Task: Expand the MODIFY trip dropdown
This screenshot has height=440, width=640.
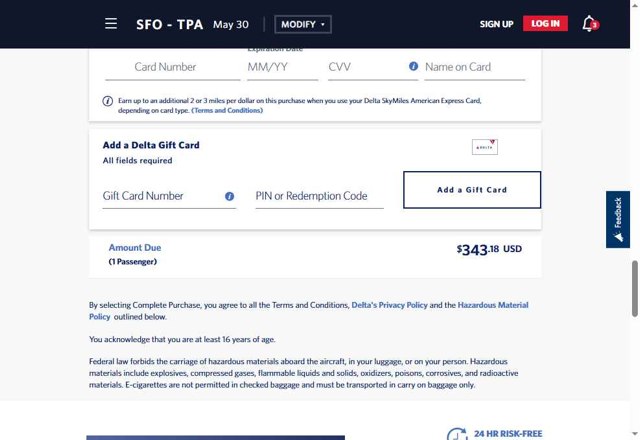Action: (x=303, y=24)
